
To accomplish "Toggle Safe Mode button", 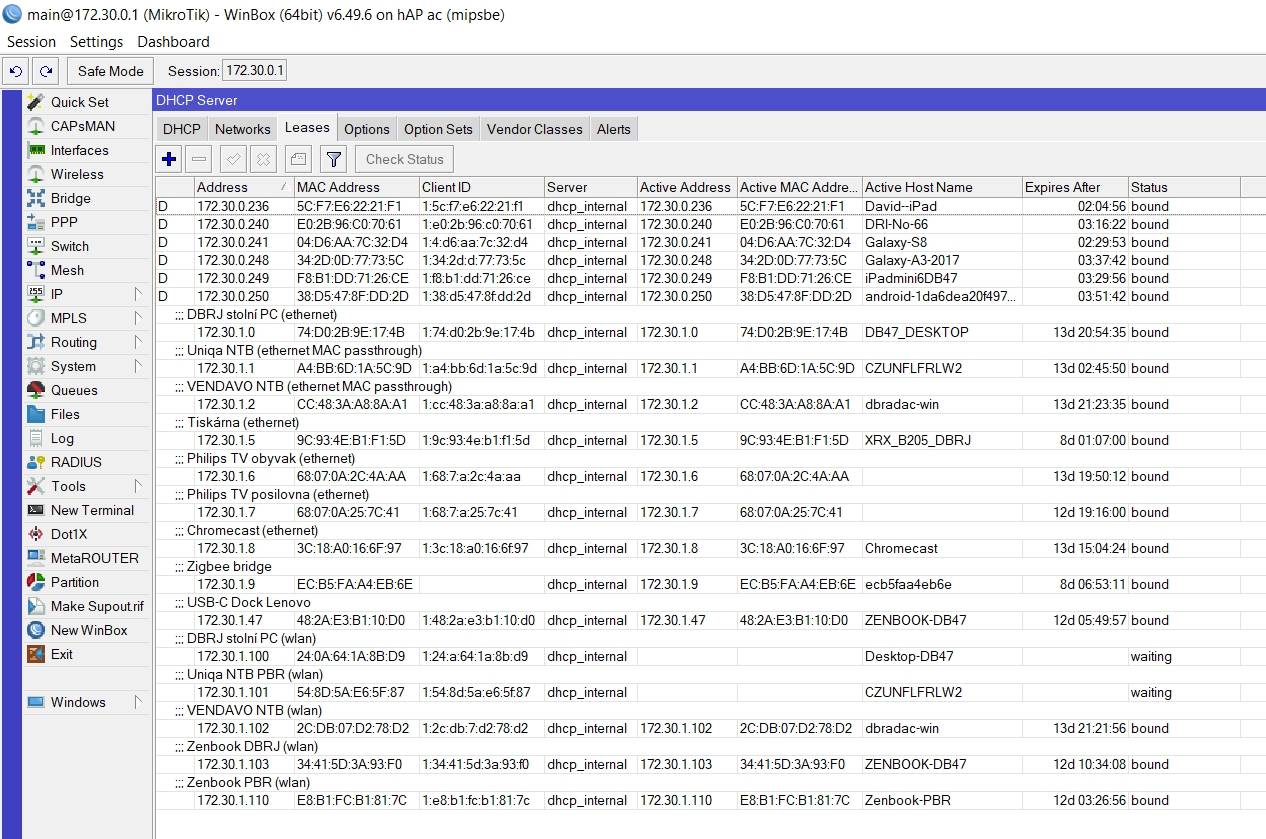I will click(111, 71).
